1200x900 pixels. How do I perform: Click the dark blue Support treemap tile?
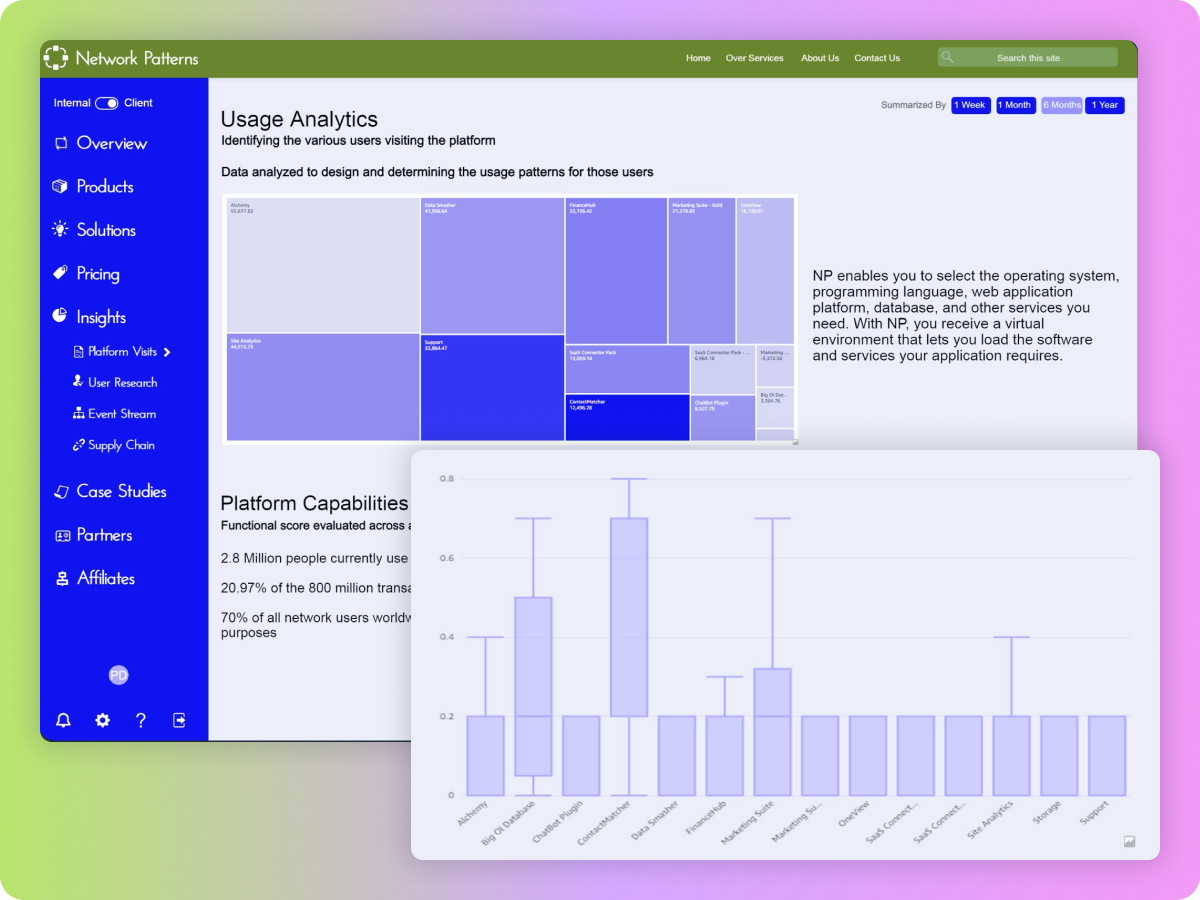[x=492, y=387]
